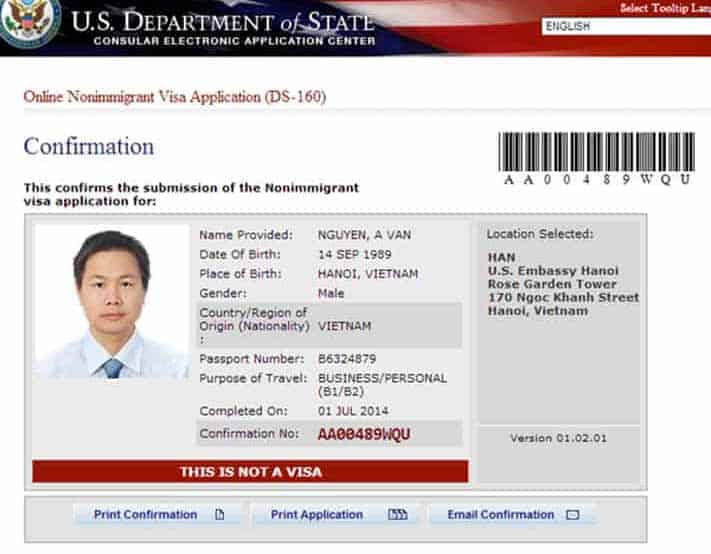Open the ENGLISH tooltip language dropdown
This screenshot has height=554, width=711.
(x=626, y=26)
